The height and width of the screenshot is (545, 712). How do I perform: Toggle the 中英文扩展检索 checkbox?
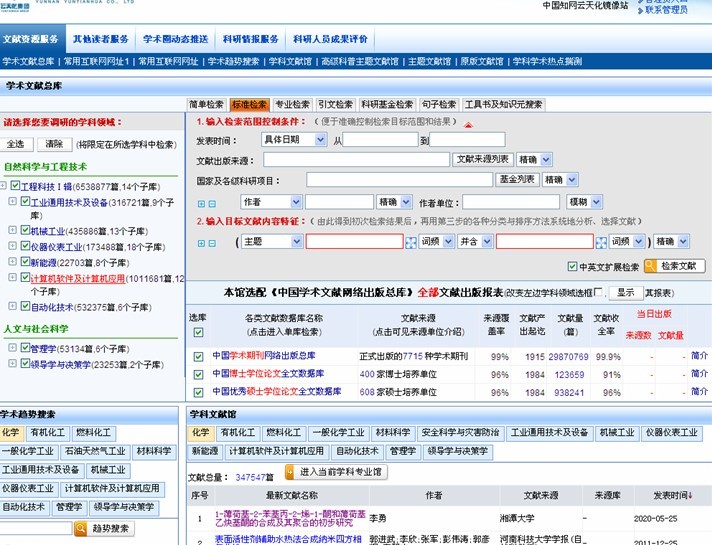(572, 267)
